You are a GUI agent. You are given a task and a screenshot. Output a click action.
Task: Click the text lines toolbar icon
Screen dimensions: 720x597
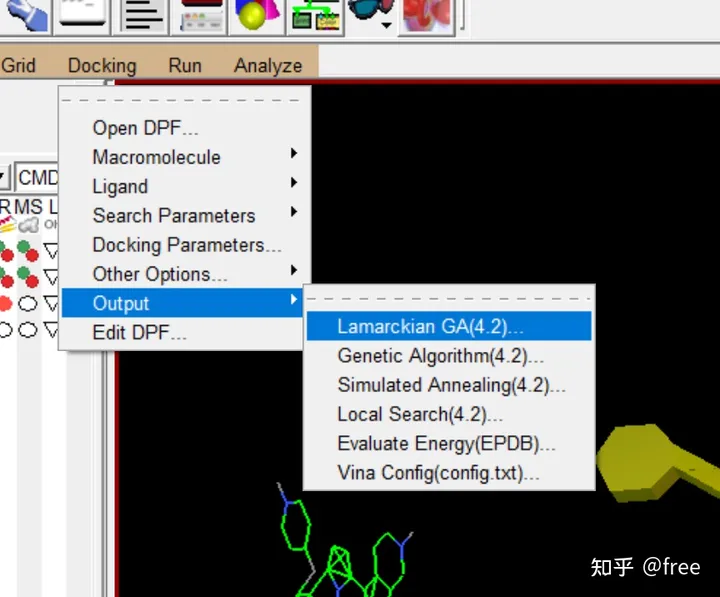[x=144, y=14]
